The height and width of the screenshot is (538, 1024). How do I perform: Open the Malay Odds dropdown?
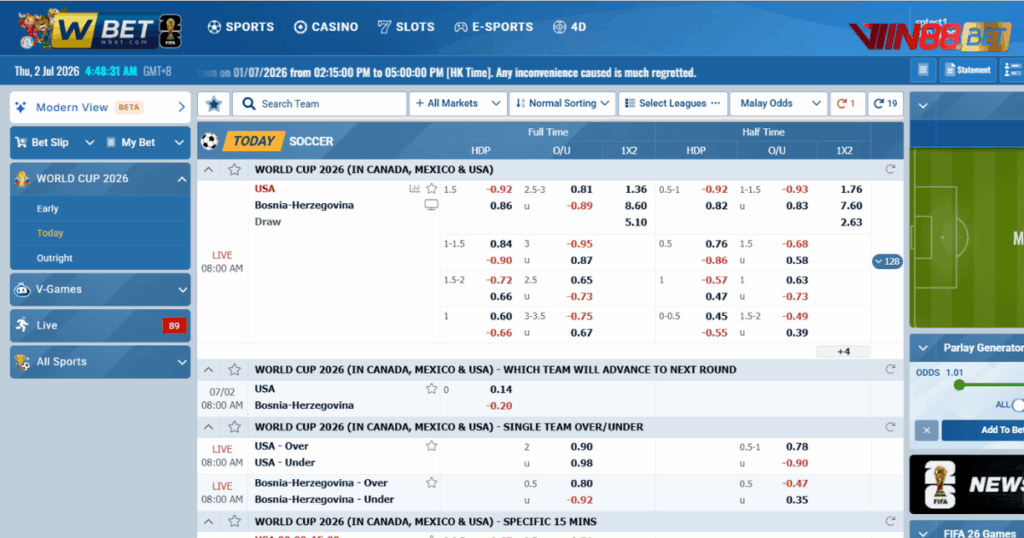click(778, 104)
